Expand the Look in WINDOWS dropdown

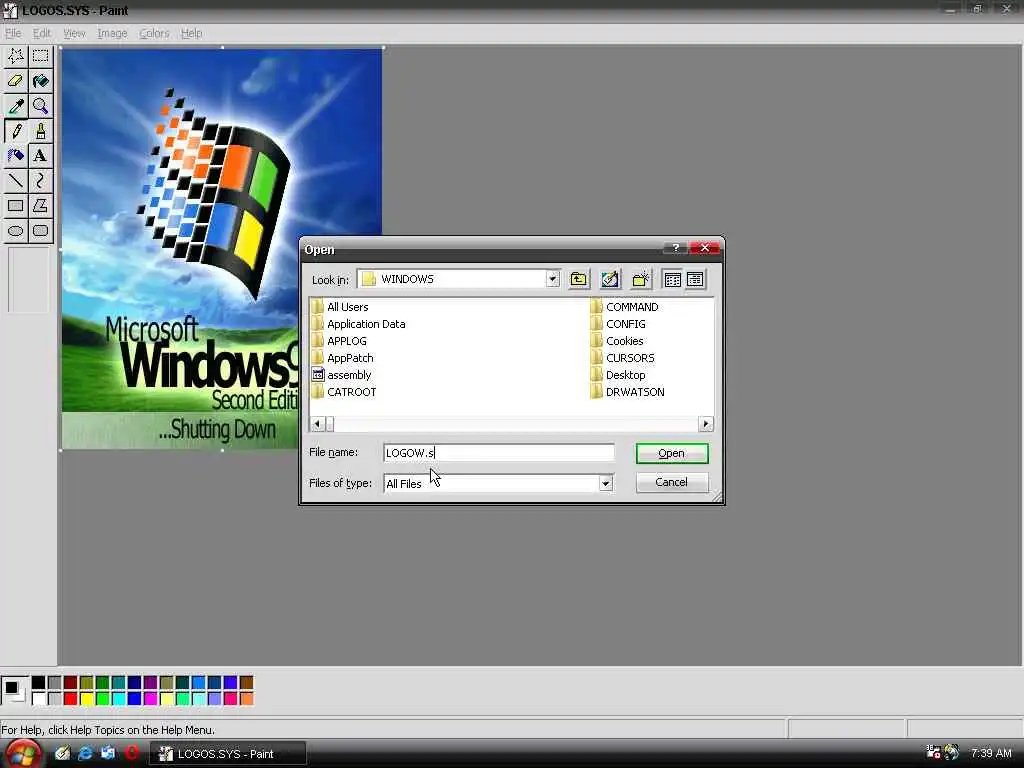point(552,280)
